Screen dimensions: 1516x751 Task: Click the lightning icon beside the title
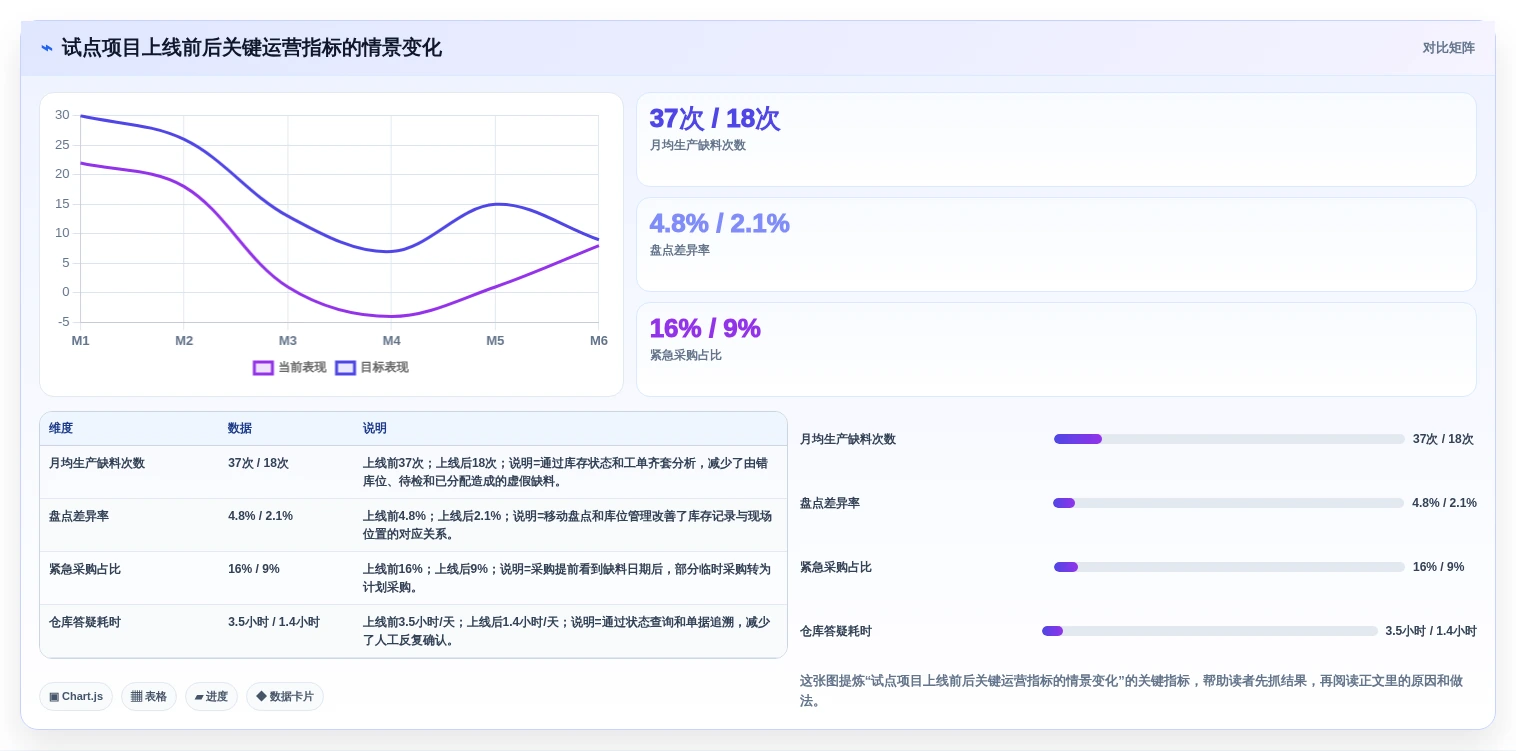pos(47,48)
